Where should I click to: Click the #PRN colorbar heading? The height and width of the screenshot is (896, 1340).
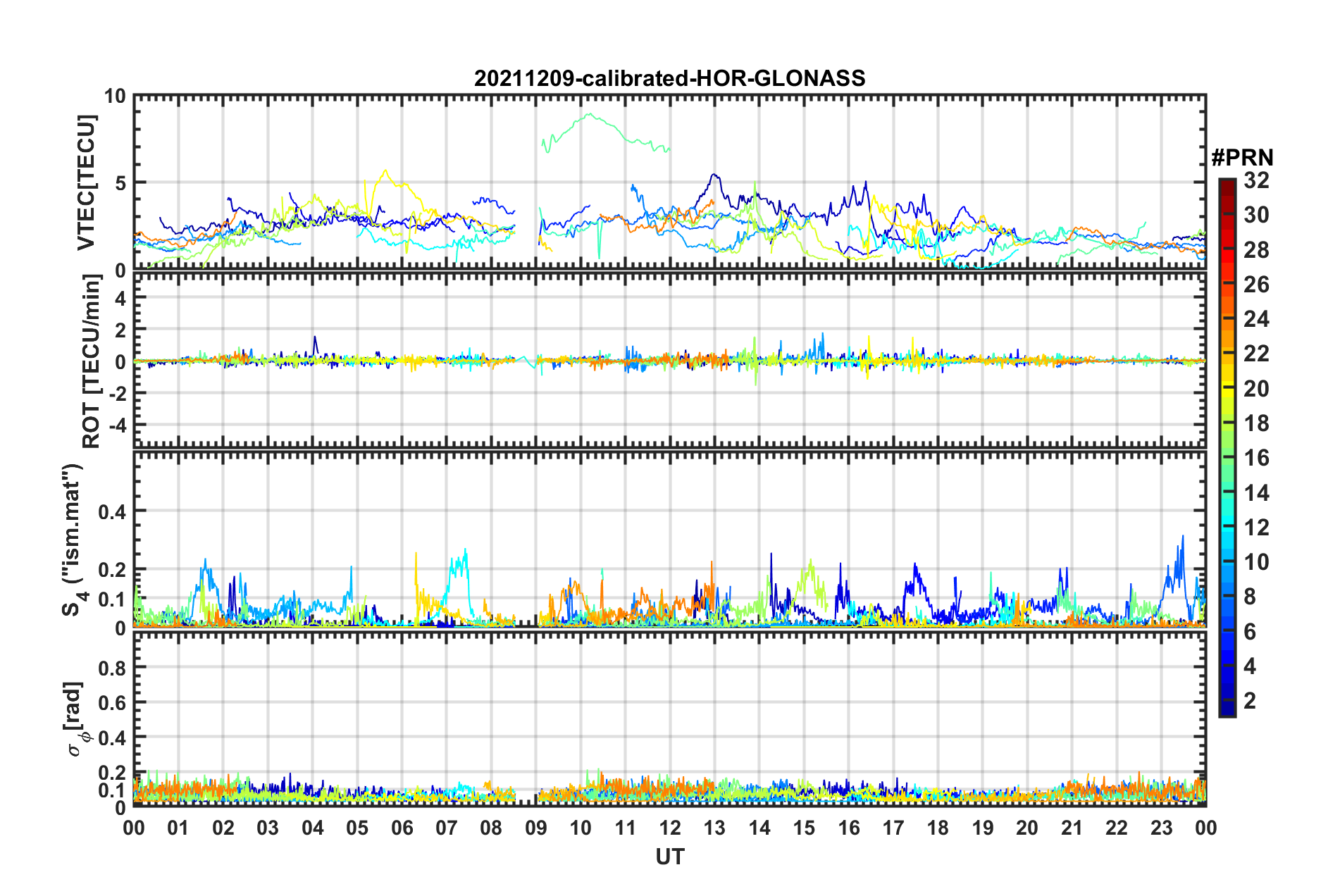[1242, 157]
